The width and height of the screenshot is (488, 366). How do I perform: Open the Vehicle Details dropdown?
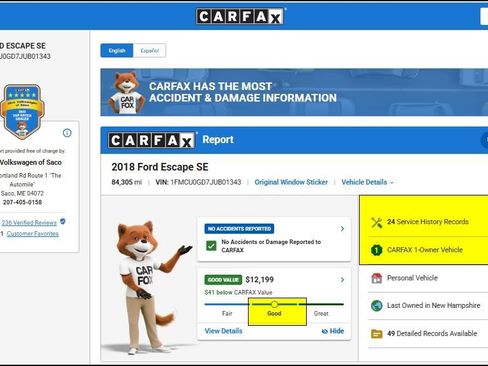click(367, 182)
